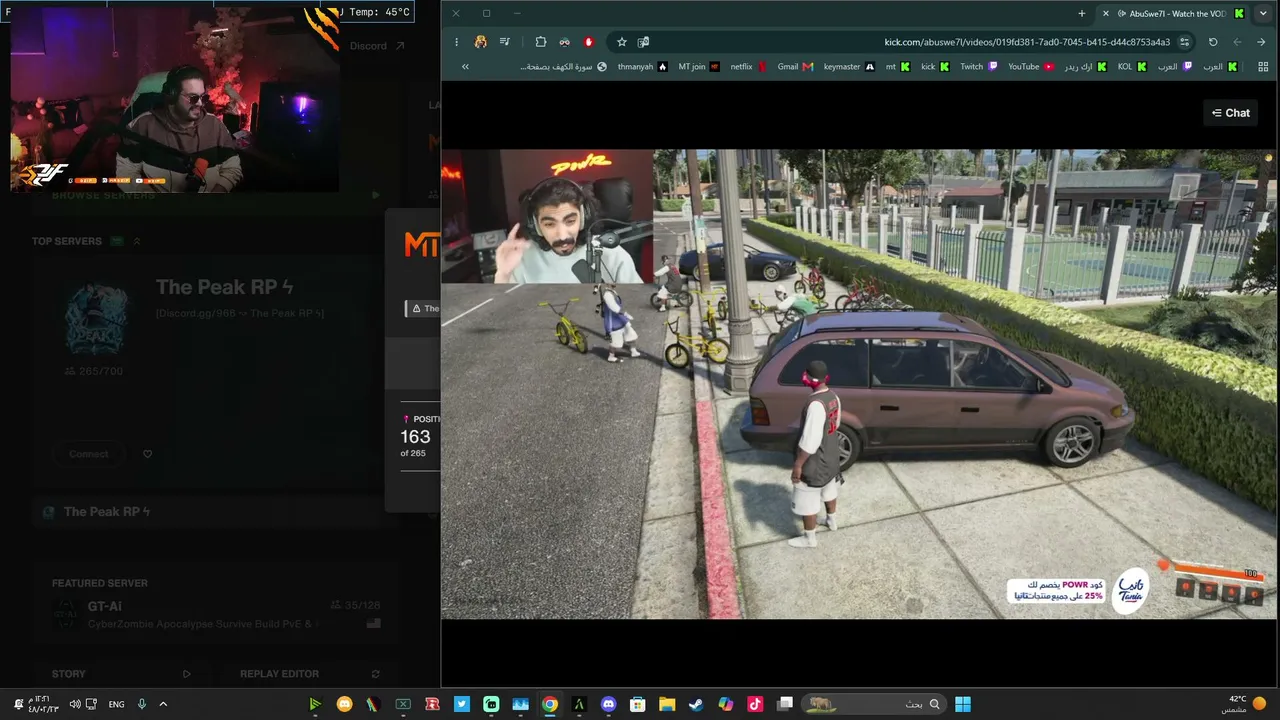This screenshot has width=1280, height=720.
Task: Open TikTok from the taskbar
Action: pyautogui.click(x=755, y=704)
